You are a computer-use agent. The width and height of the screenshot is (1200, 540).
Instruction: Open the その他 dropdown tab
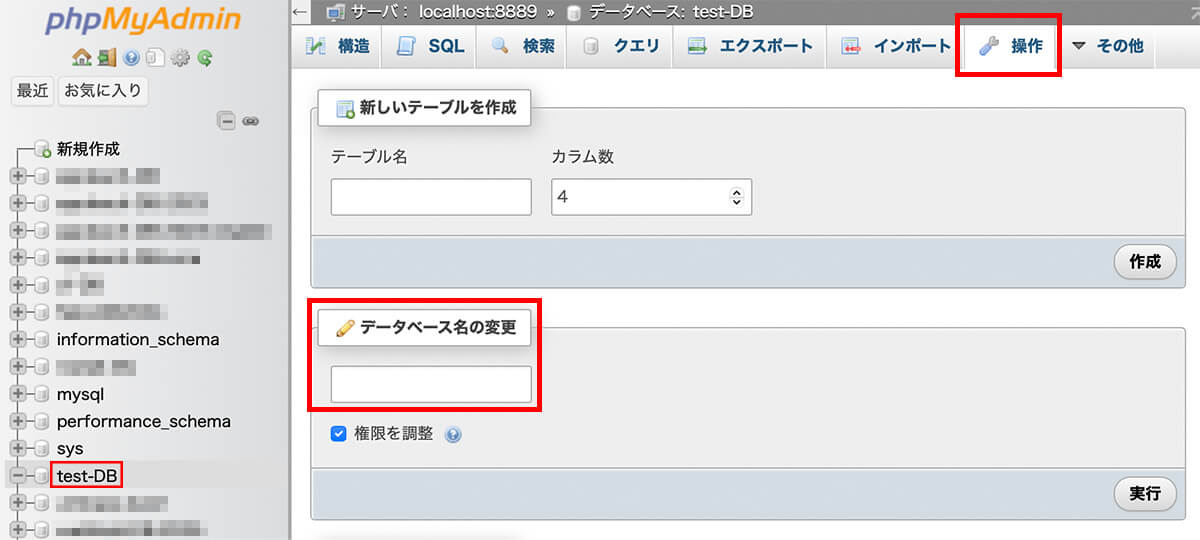[x=1107, y=46]
